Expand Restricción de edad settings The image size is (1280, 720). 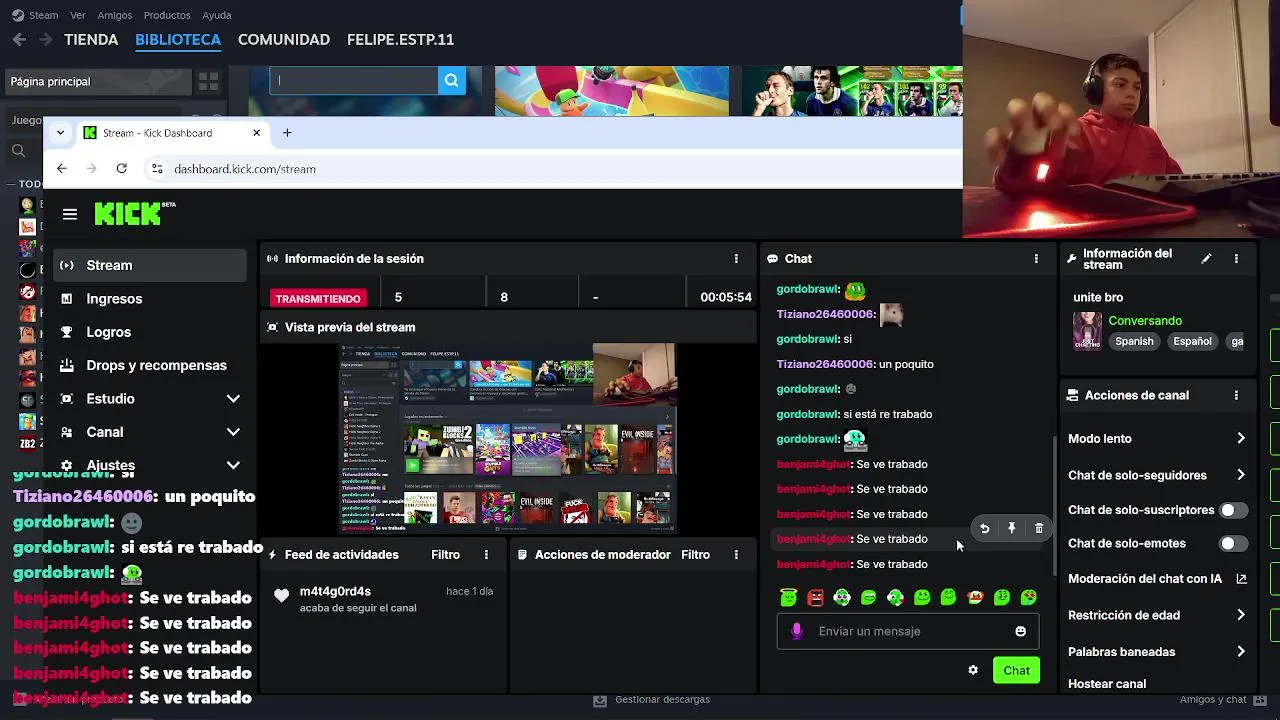point(1241,615)
